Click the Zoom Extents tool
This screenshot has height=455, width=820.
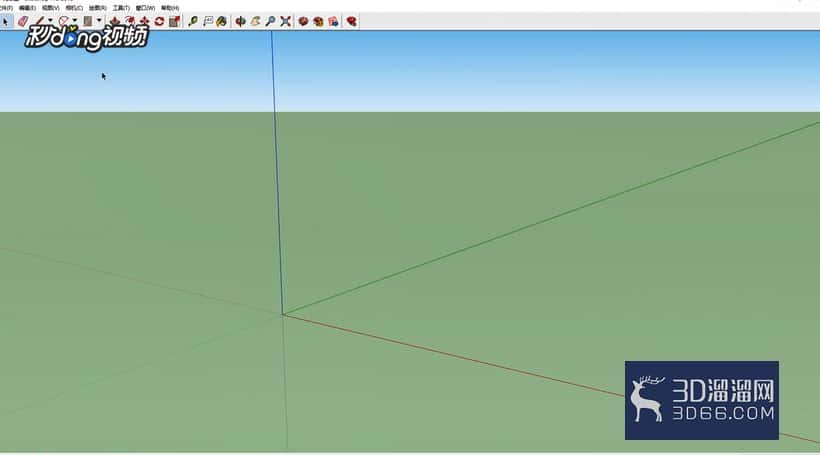pos(286,21)
